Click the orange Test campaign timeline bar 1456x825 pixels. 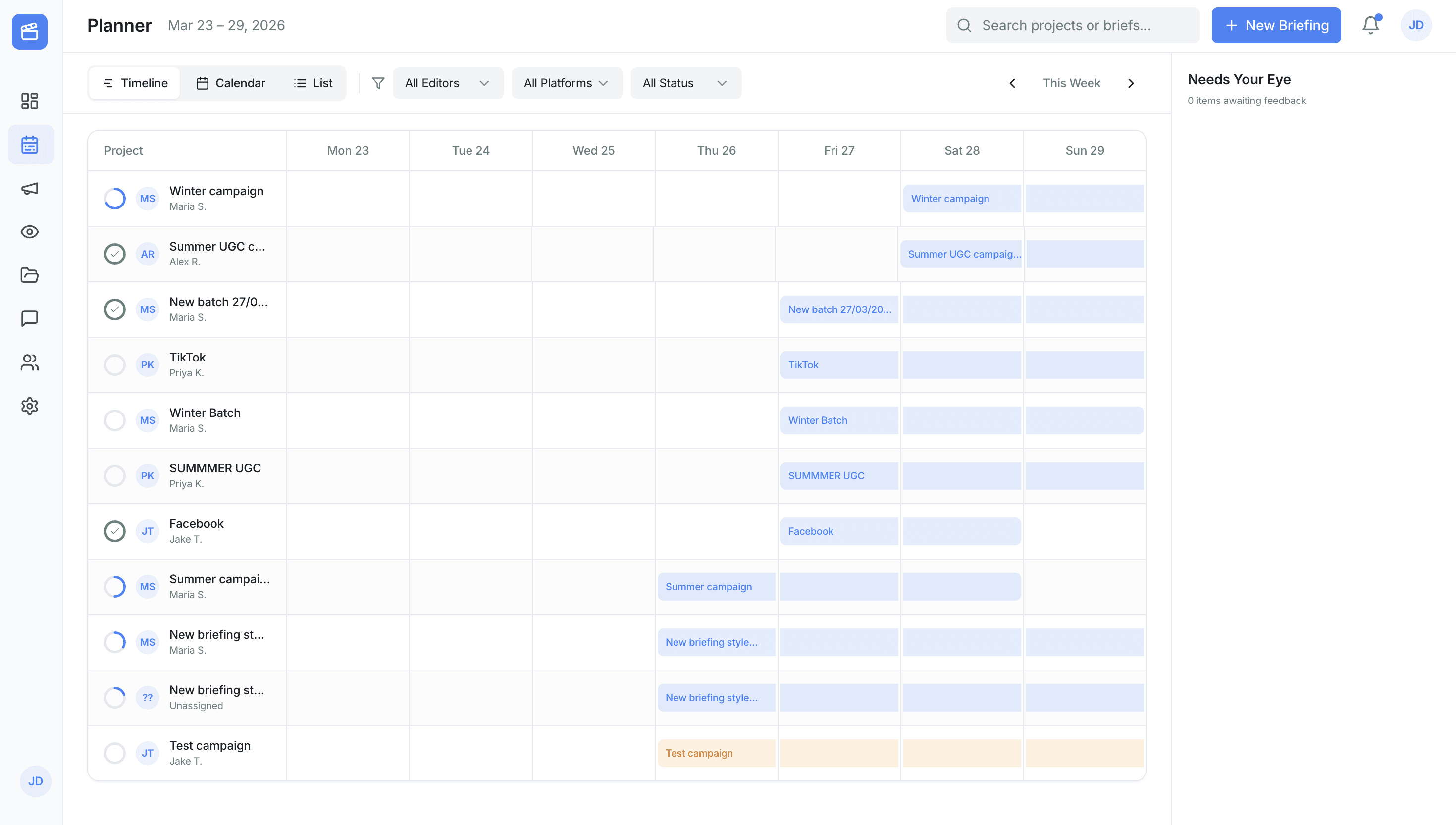point(716,753)
